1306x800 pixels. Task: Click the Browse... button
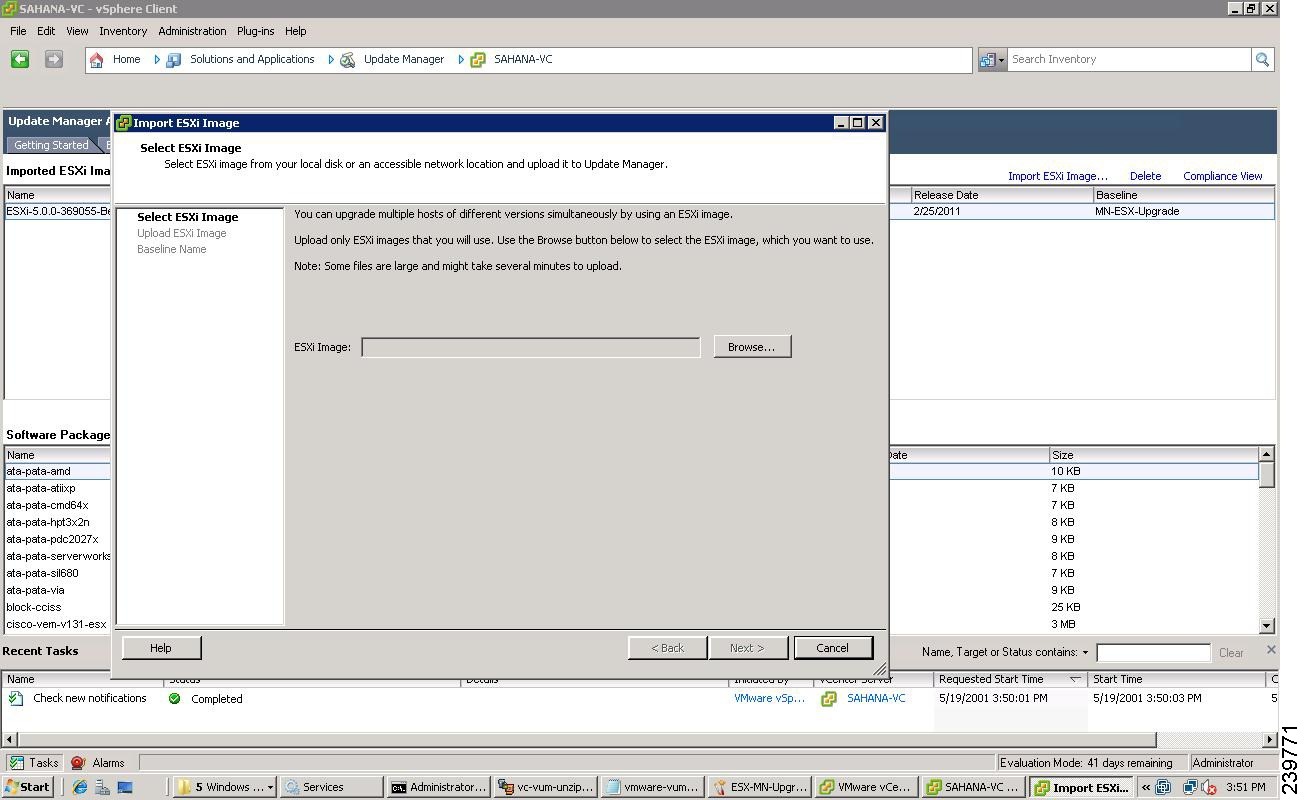point(752,347)
